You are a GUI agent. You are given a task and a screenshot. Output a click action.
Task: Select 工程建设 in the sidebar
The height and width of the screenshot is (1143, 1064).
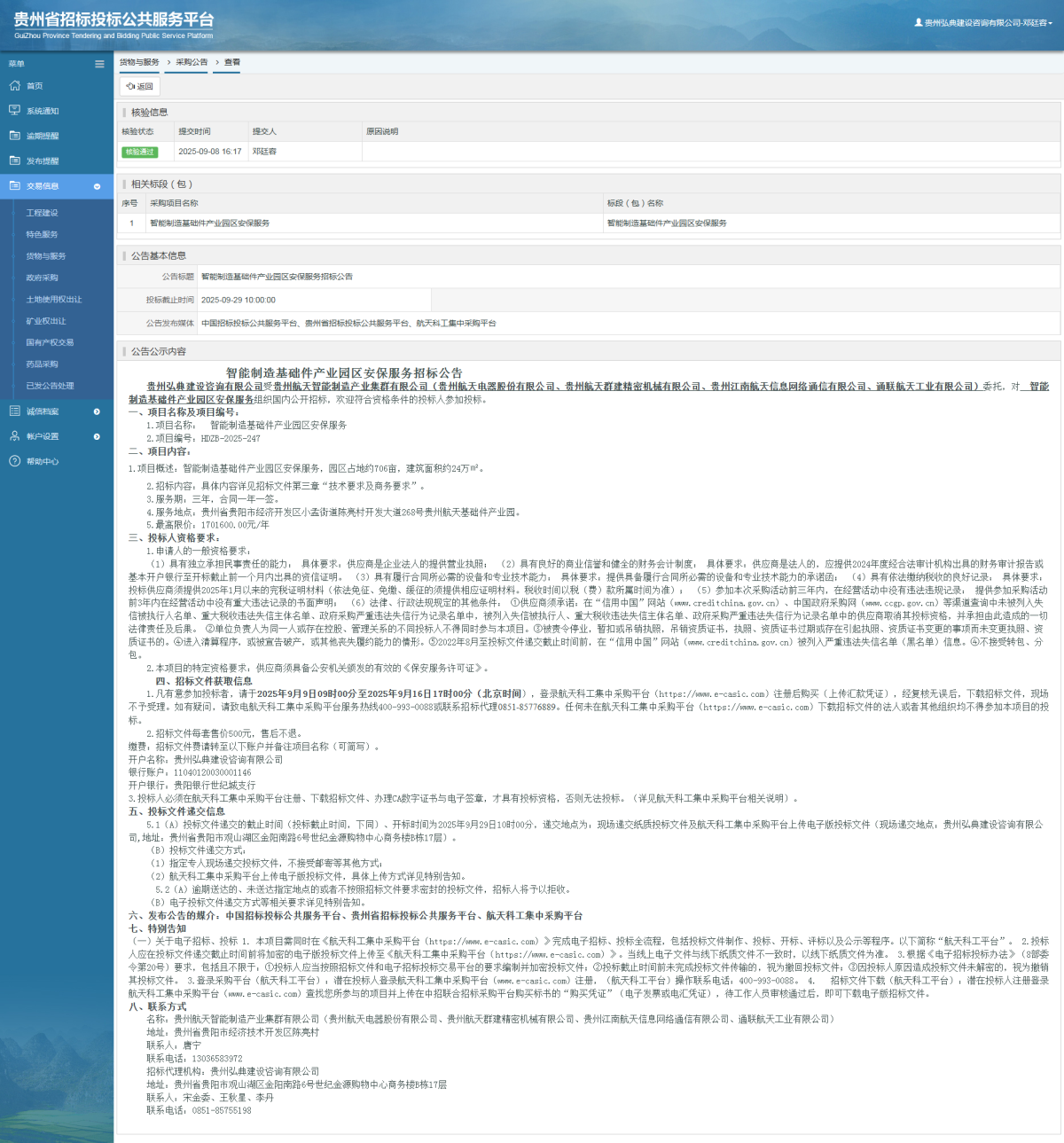coord(42,213)
